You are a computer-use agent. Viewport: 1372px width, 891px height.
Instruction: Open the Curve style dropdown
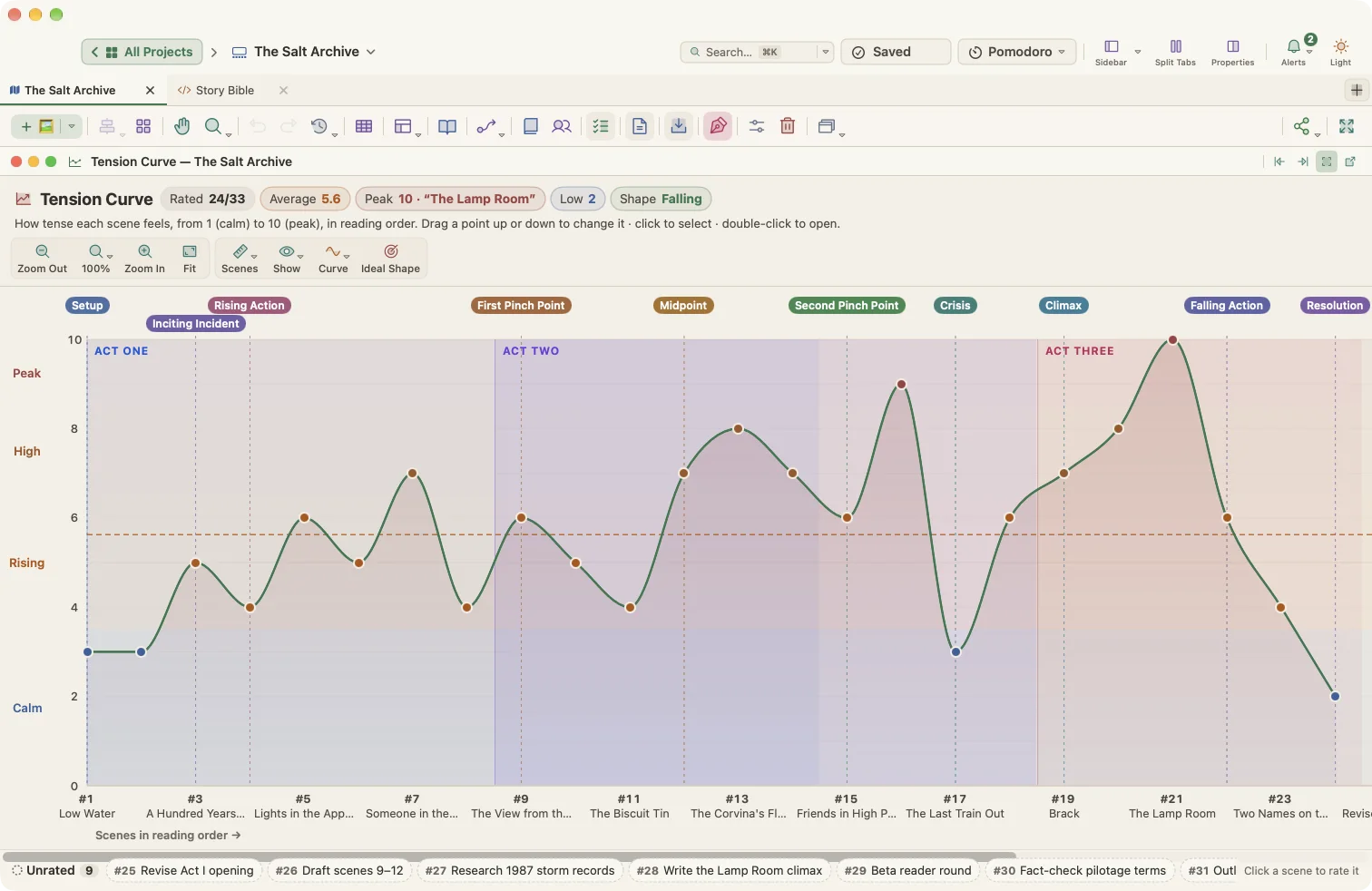333,259
